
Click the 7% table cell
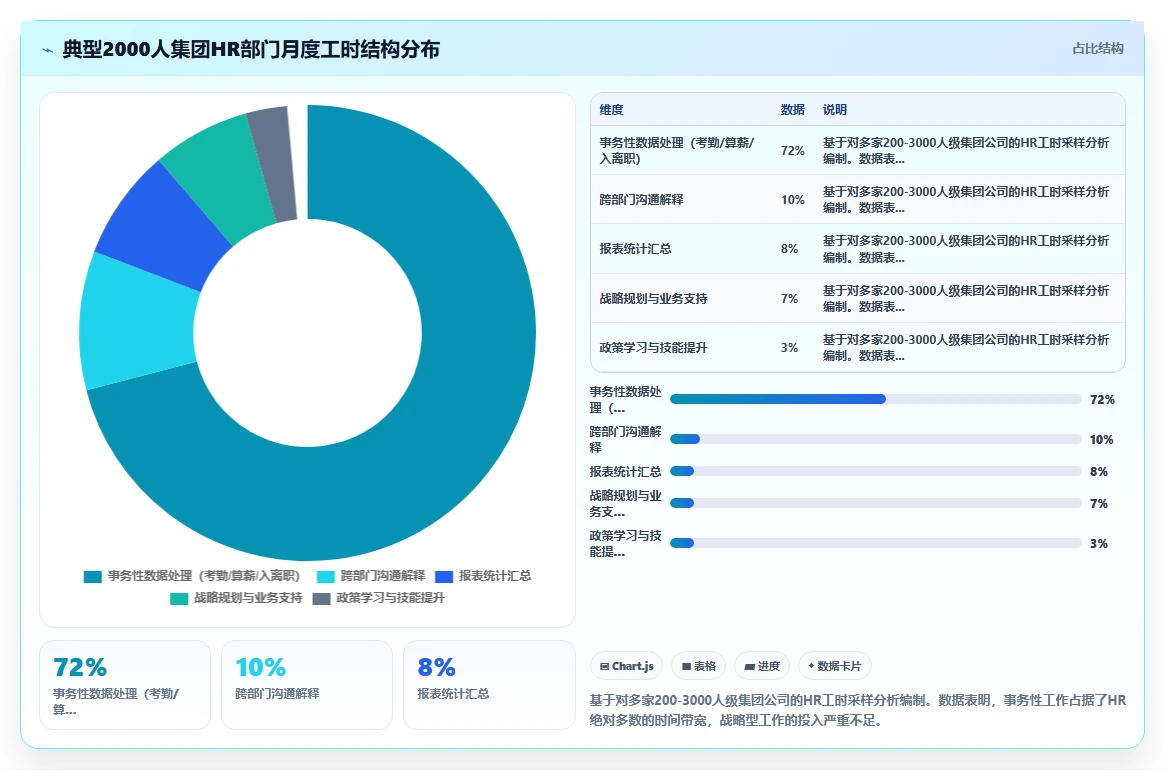(789, 298)
